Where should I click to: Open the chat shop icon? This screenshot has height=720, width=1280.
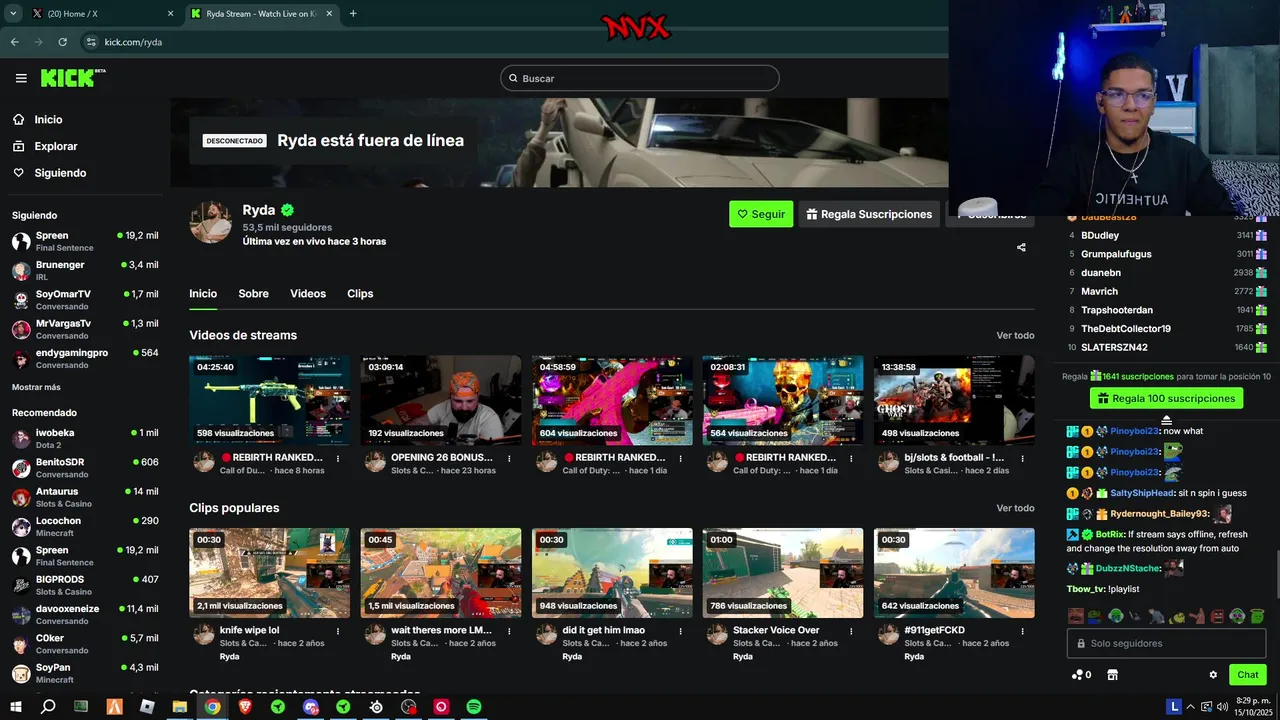coord(1112,675)
